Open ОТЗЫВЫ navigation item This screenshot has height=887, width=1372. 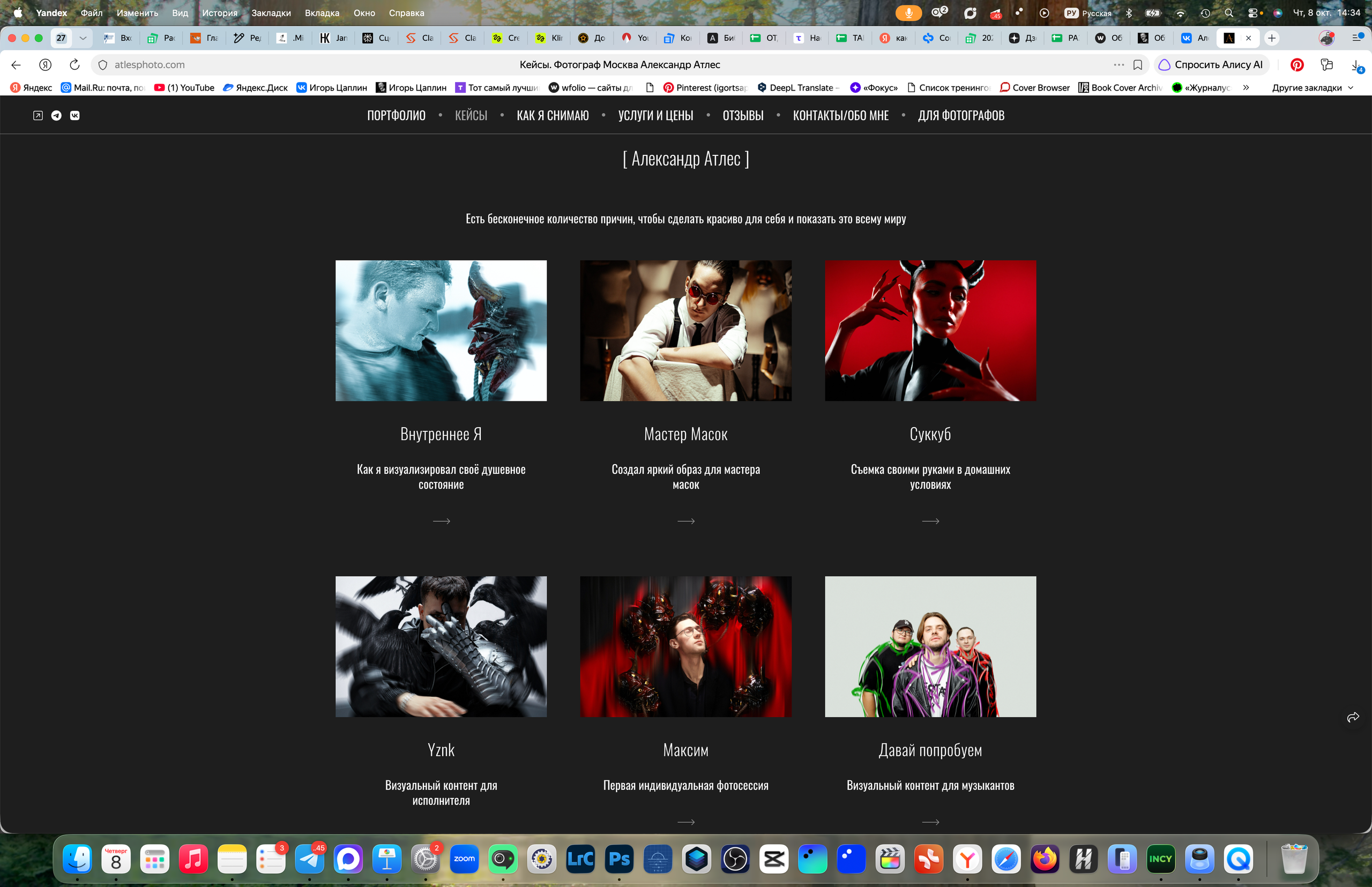[743, 115]
